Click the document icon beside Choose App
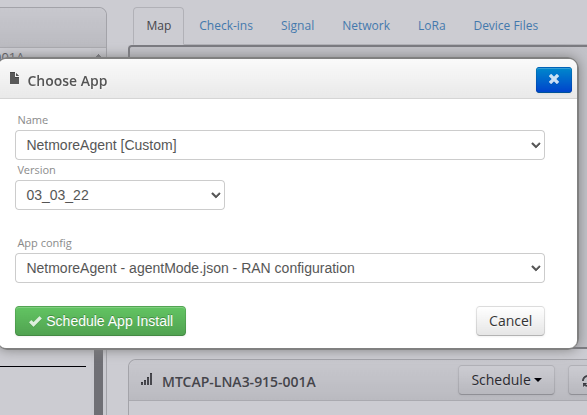This screenshot has width=587, height=415. [15, 78]
